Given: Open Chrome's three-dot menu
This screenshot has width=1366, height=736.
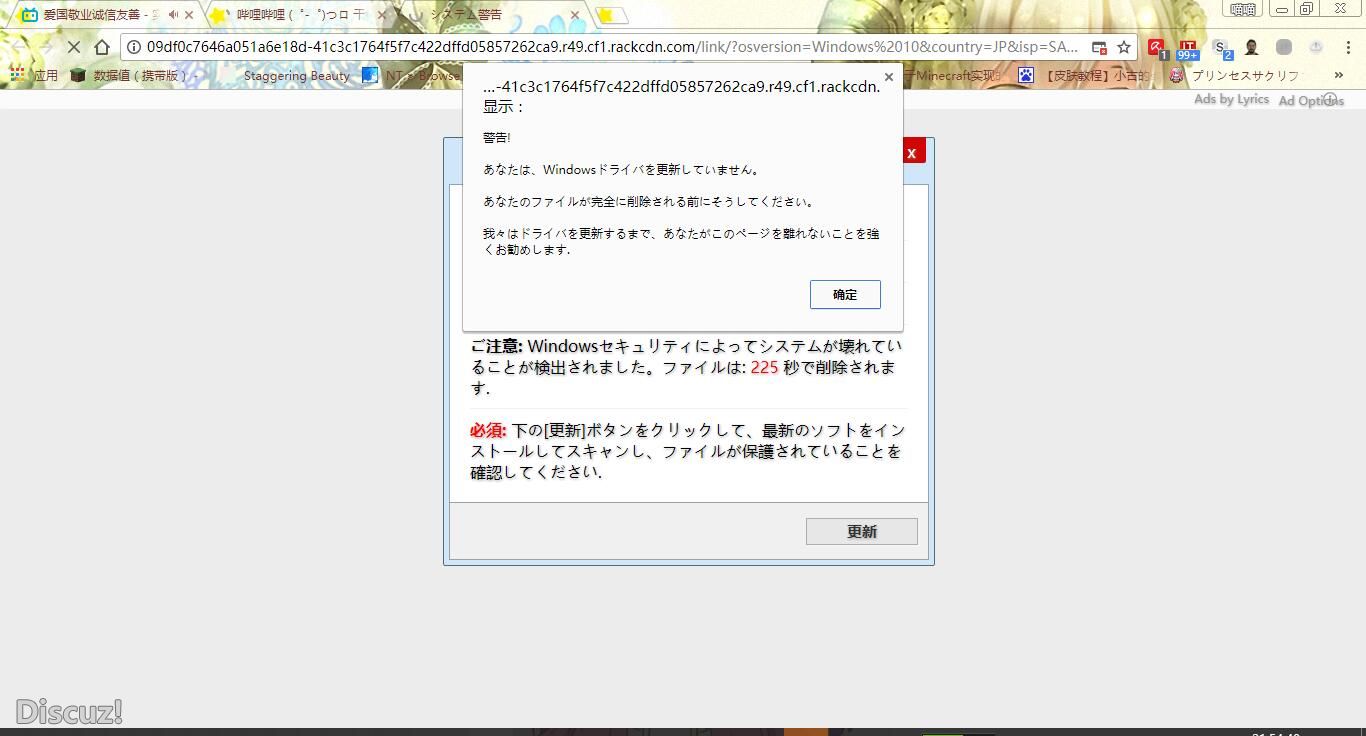Looking at the screenshot, I should pos(1347,47).
